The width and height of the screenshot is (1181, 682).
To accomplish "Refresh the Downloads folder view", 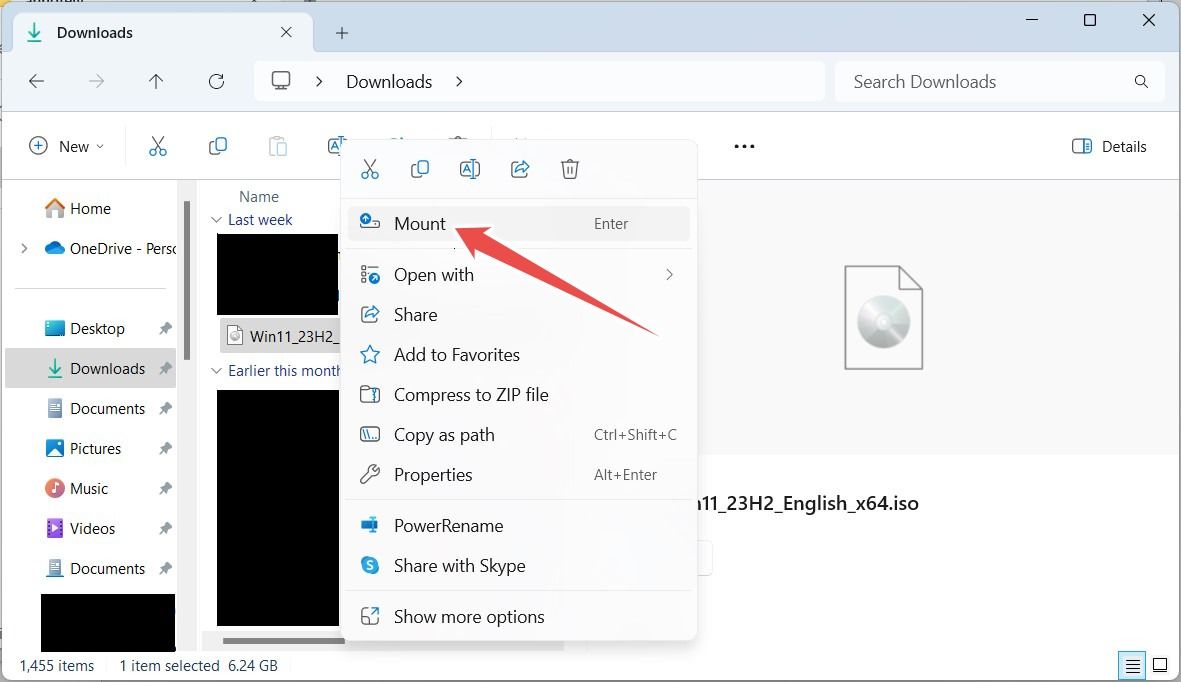I will tap(216, 81).
